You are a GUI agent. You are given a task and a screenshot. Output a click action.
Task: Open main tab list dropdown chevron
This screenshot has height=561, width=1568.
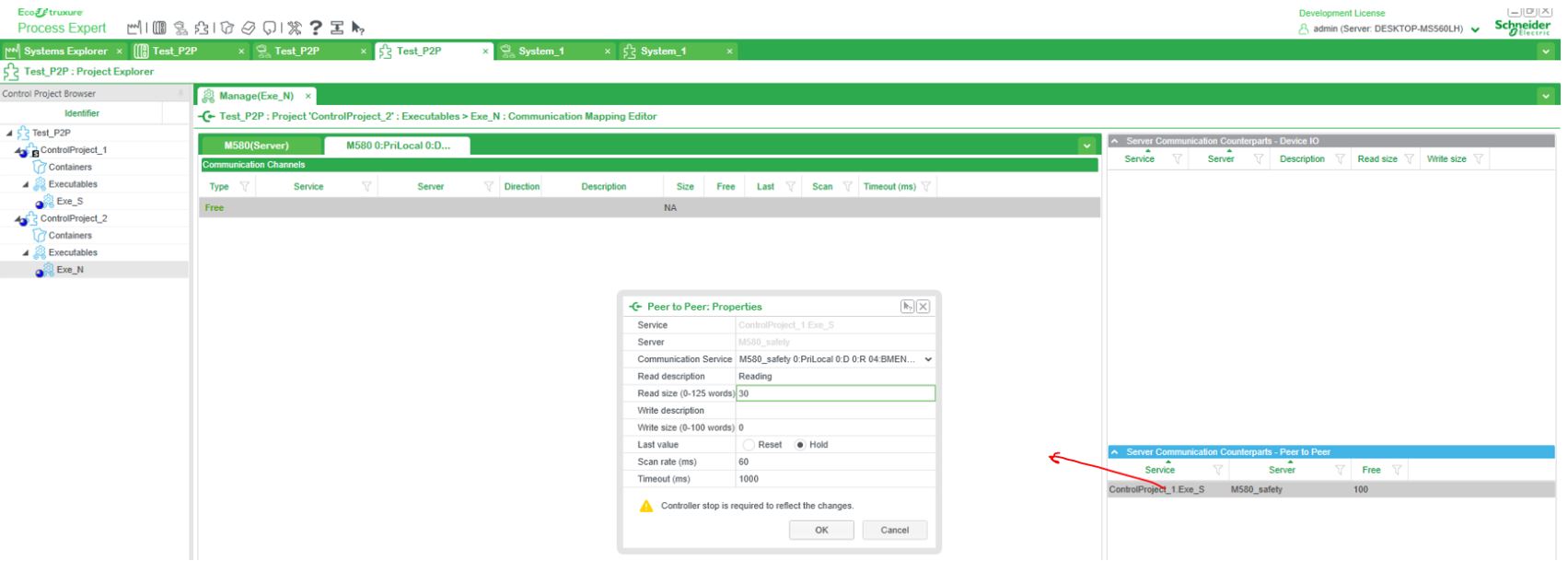(x=1546, y=52)
